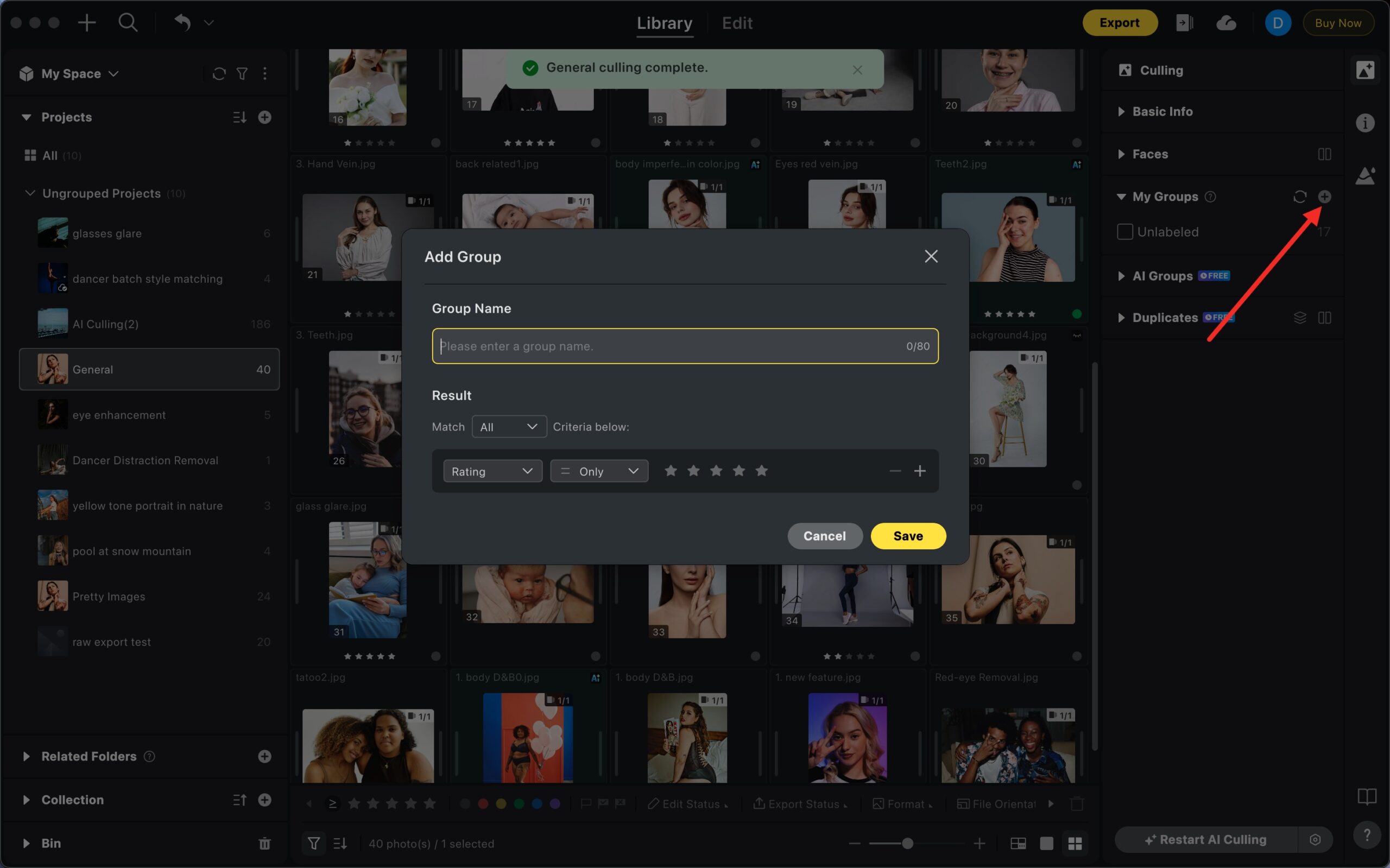Open the Rating criteria dropdown

(x=492, y=471)
